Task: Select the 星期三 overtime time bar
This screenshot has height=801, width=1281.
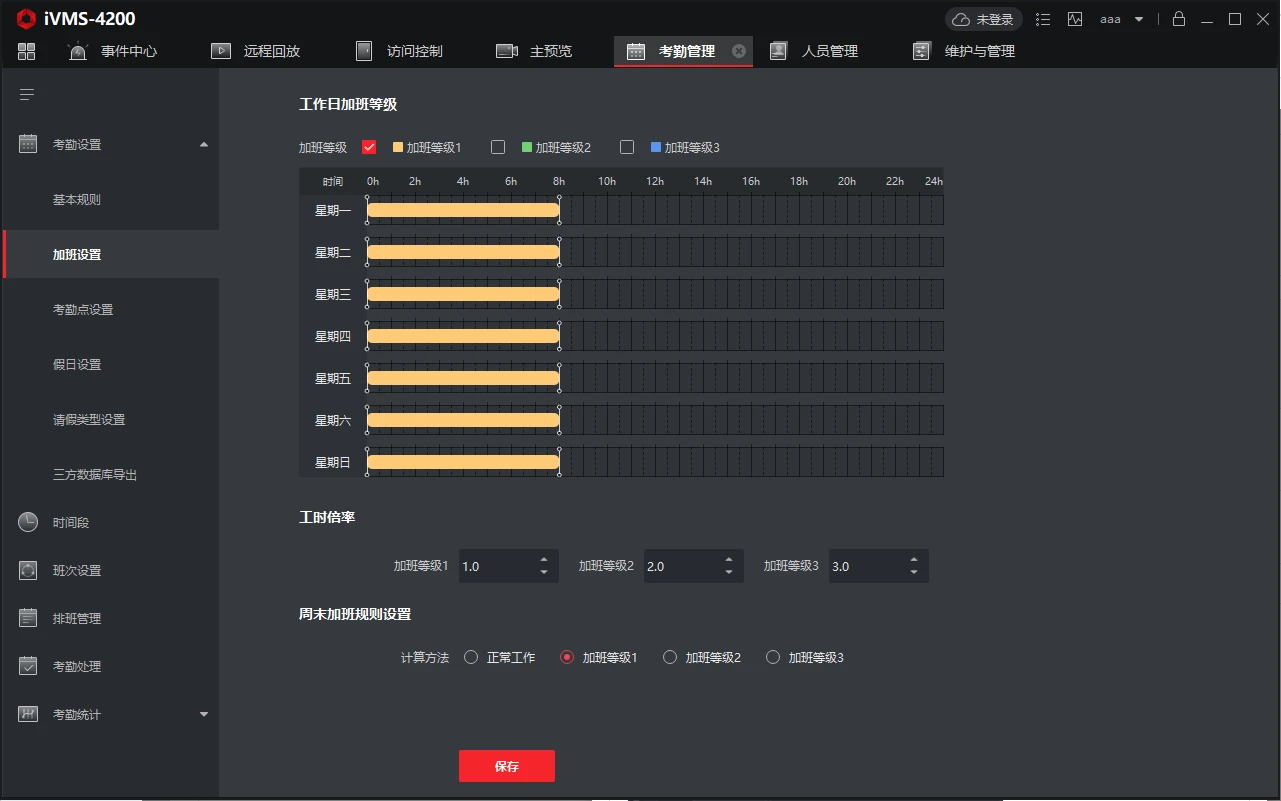Action: click(463, 294)
